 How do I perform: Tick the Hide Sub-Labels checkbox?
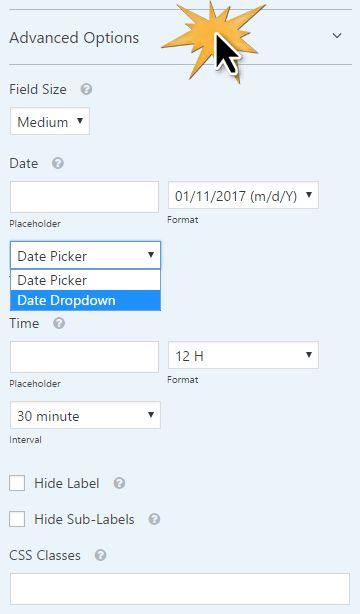(17, 519)
